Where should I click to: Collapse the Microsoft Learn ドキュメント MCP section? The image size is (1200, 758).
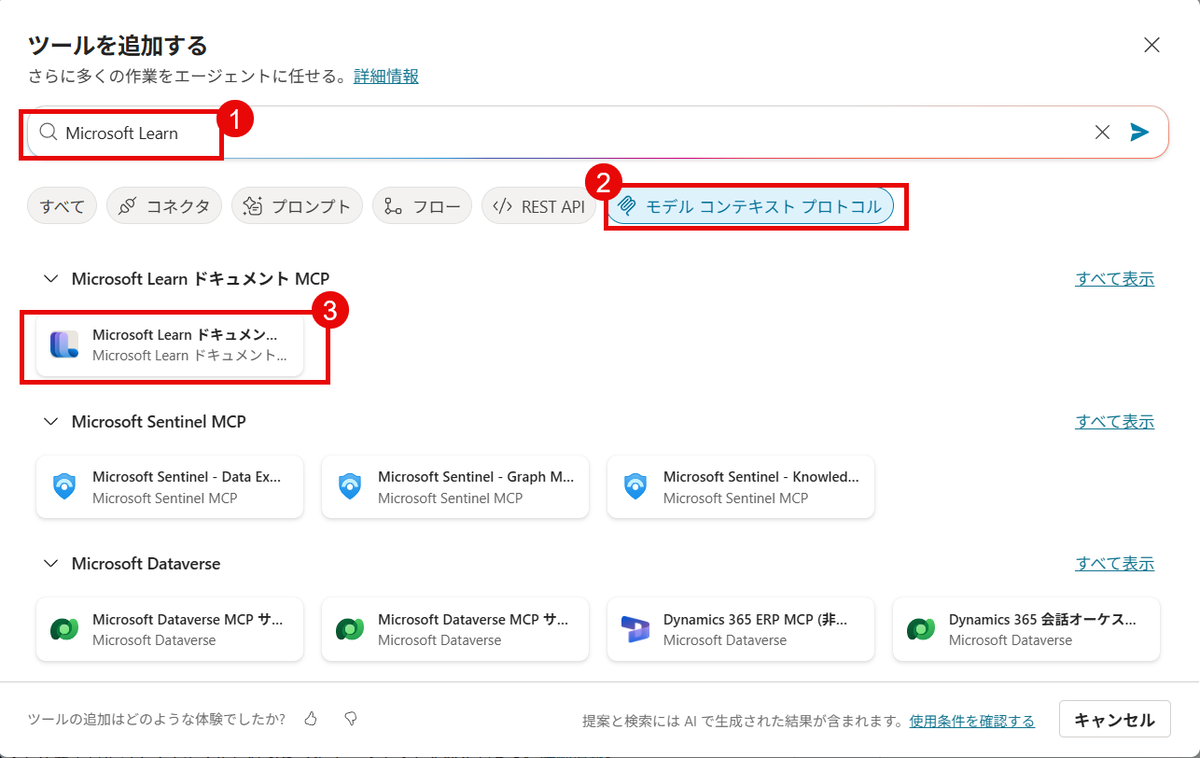(50, 279)
